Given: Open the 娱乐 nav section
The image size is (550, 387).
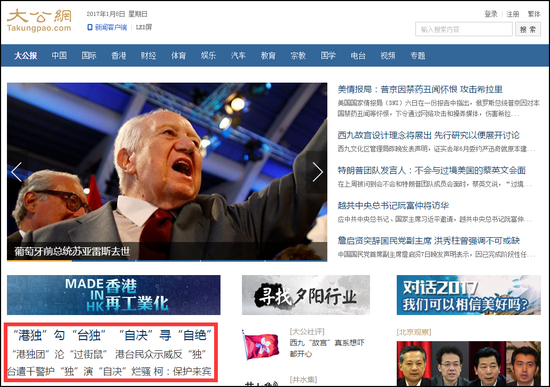Looking at the screenshot, I should [208, 55].
